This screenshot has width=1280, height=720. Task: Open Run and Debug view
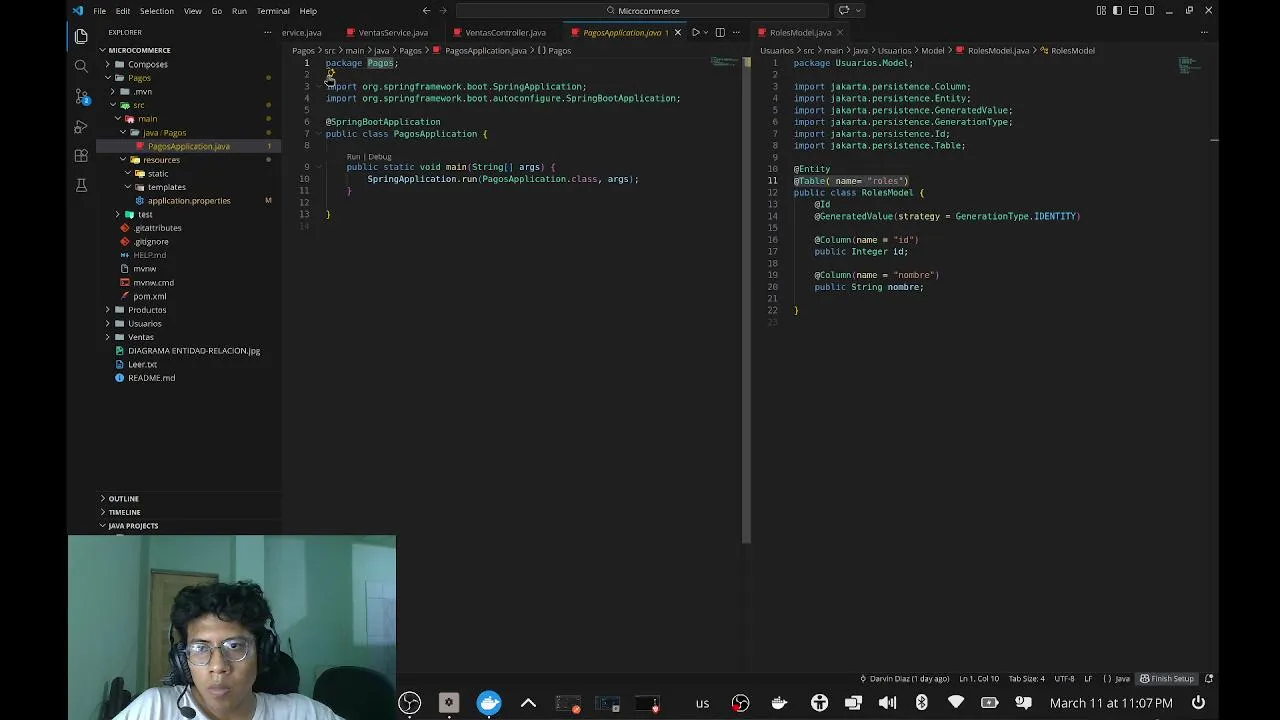pyautogui.click(x=81, y=127)
